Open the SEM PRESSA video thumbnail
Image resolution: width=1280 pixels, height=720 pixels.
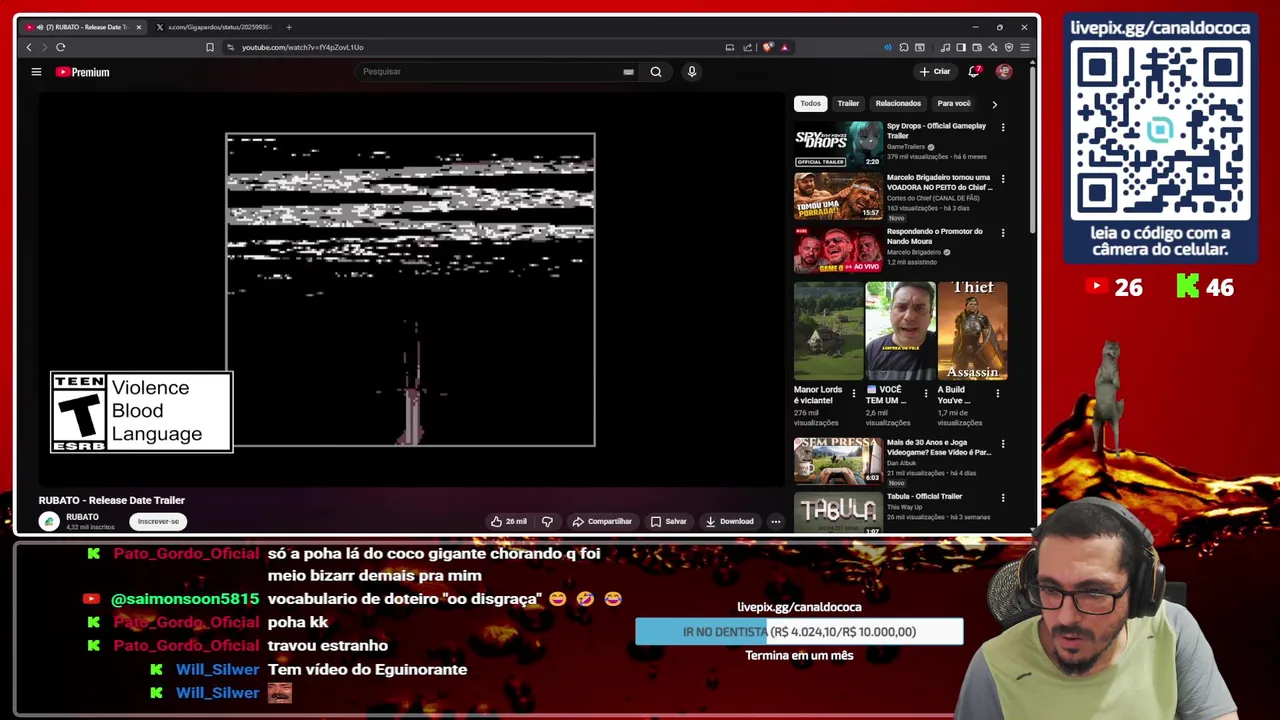[838, 460]
